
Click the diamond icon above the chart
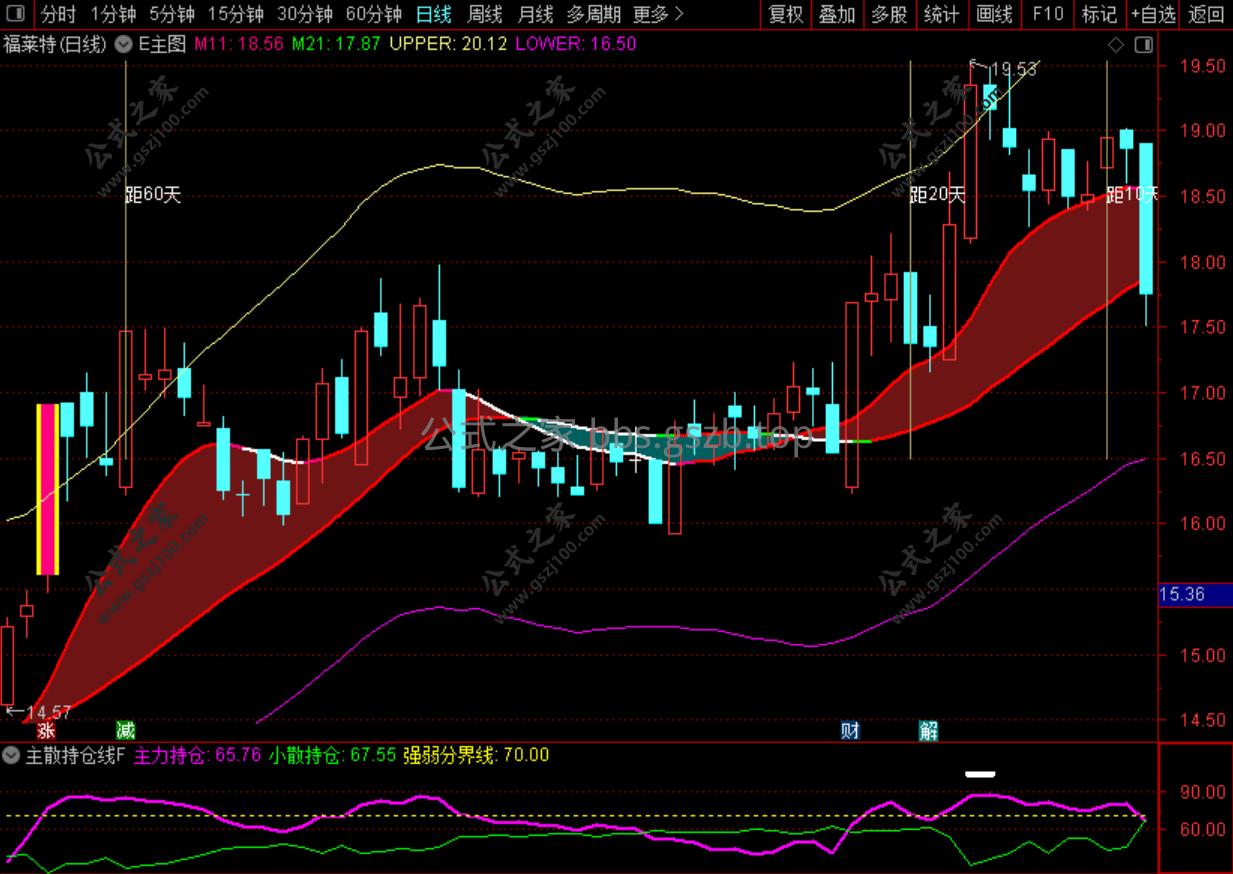coord(1116,45)
